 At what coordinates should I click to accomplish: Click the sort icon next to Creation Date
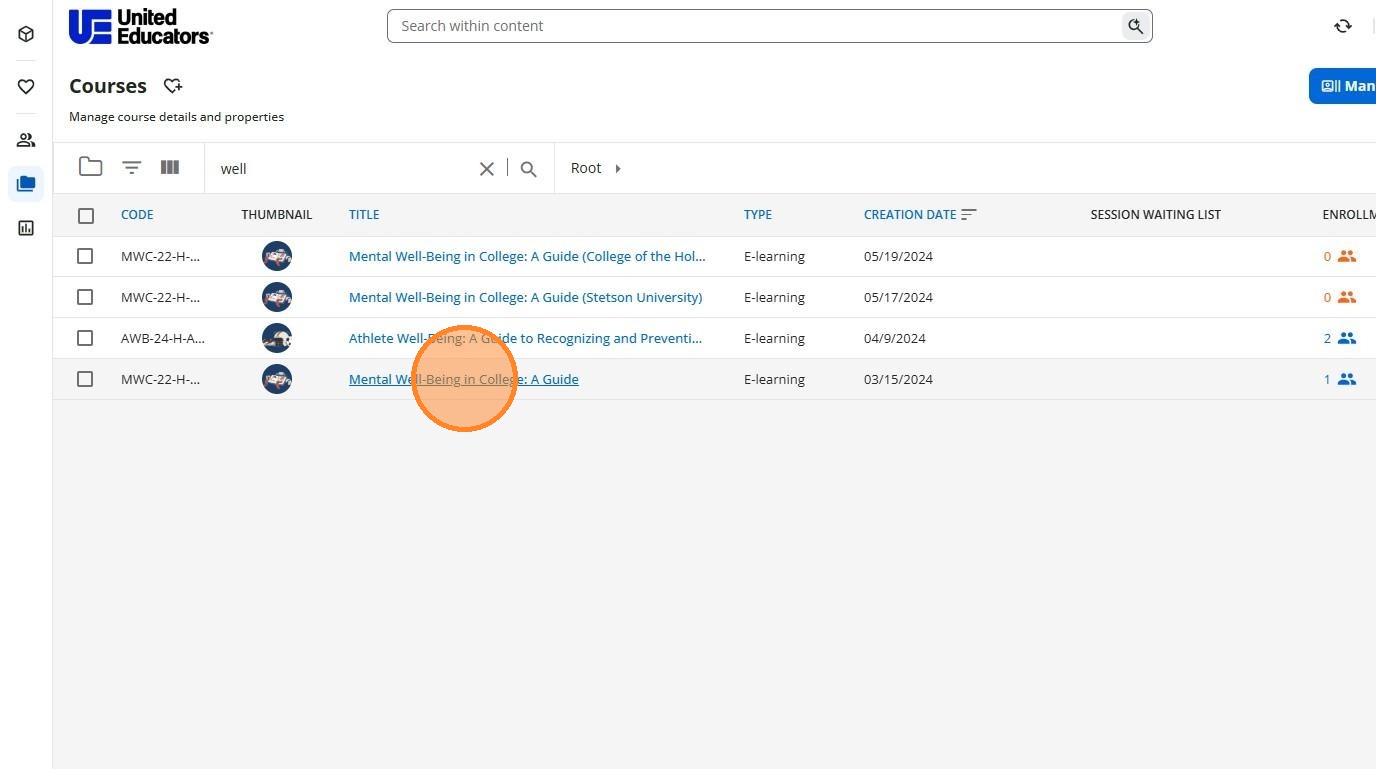[x=968, y=214]
